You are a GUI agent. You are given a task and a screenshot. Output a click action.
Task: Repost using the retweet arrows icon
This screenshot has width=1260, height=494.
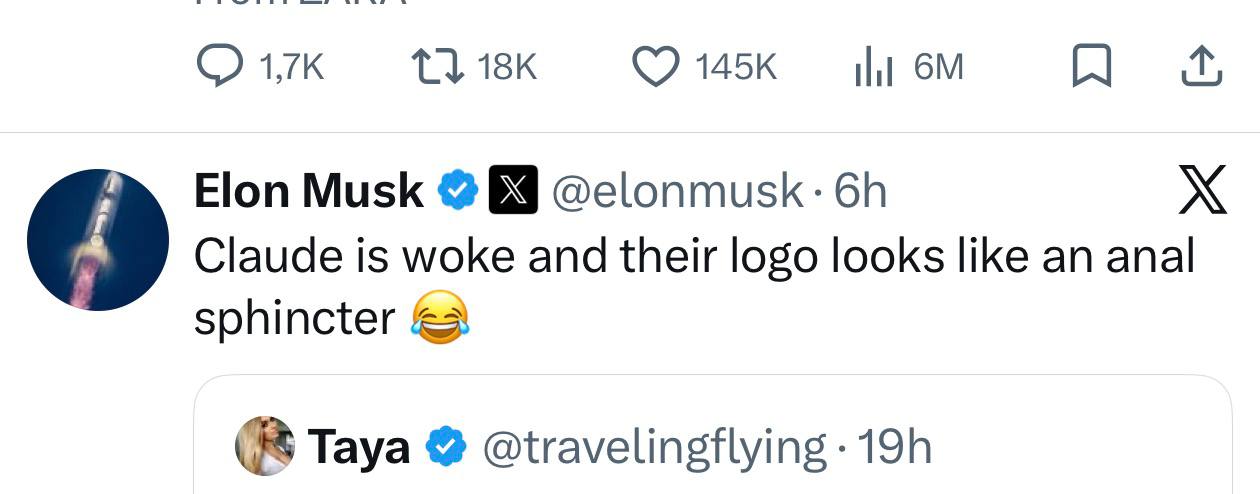(x=436, y=67)
